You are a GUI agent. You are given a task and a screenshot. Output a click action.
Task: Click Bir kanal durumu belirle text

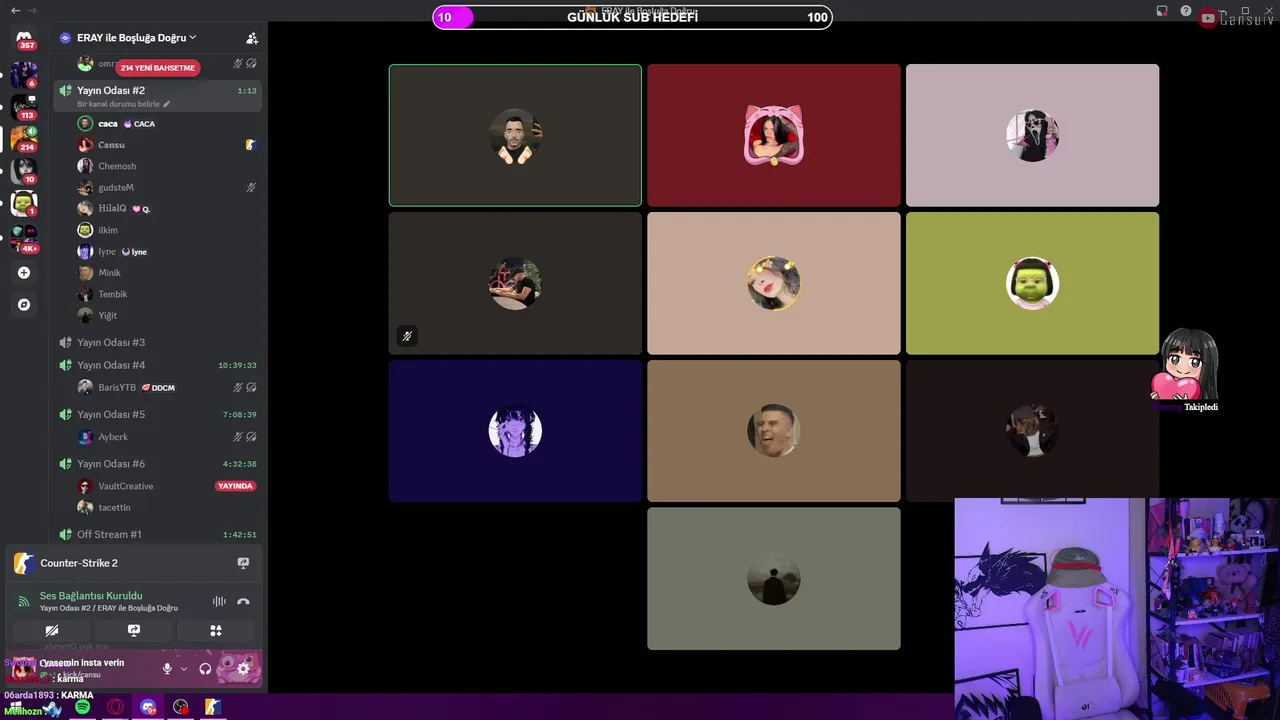coord(118,104)
